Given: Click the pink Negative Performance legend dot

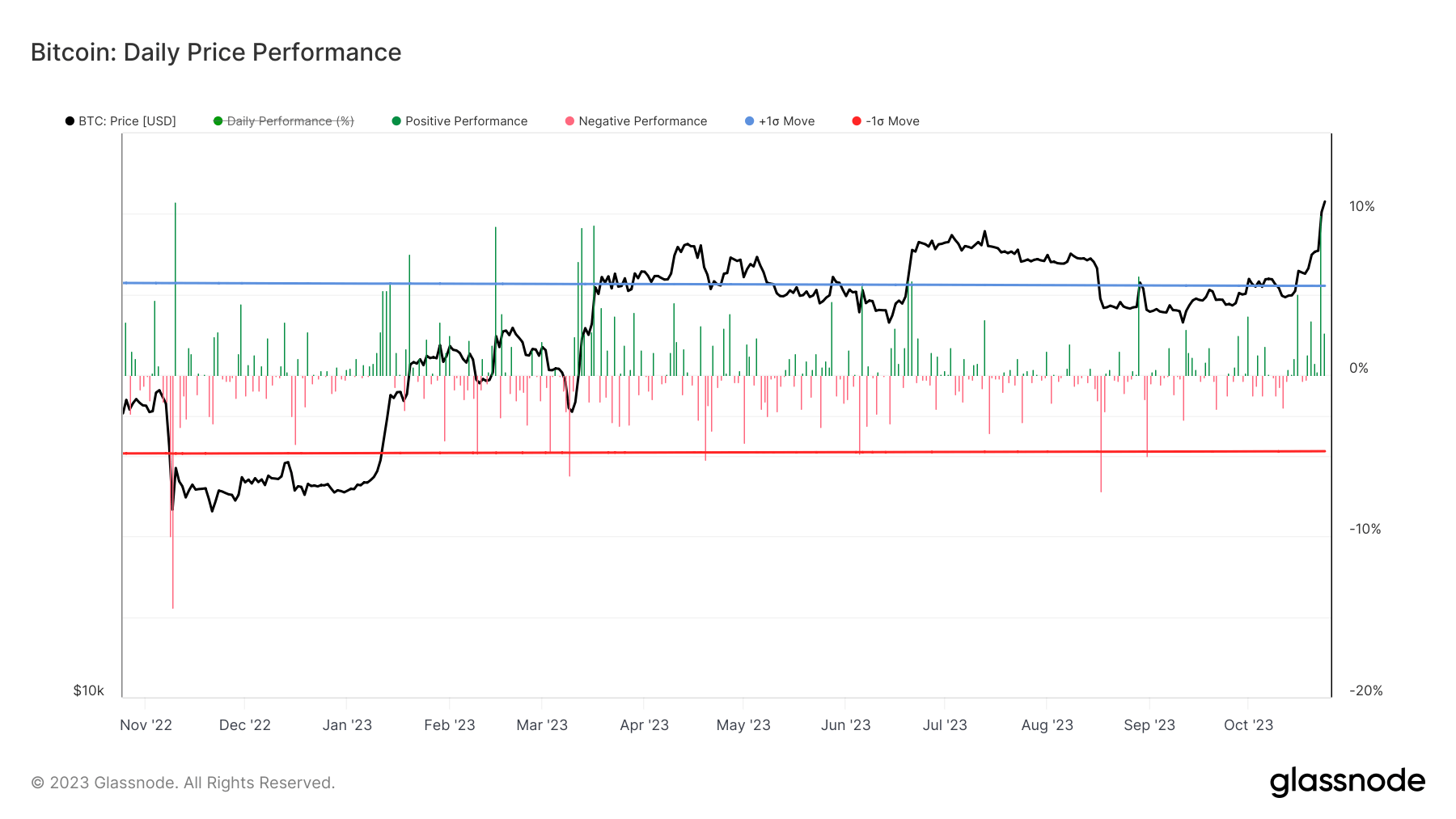Looking at the screenshot, I should (570, 121).
